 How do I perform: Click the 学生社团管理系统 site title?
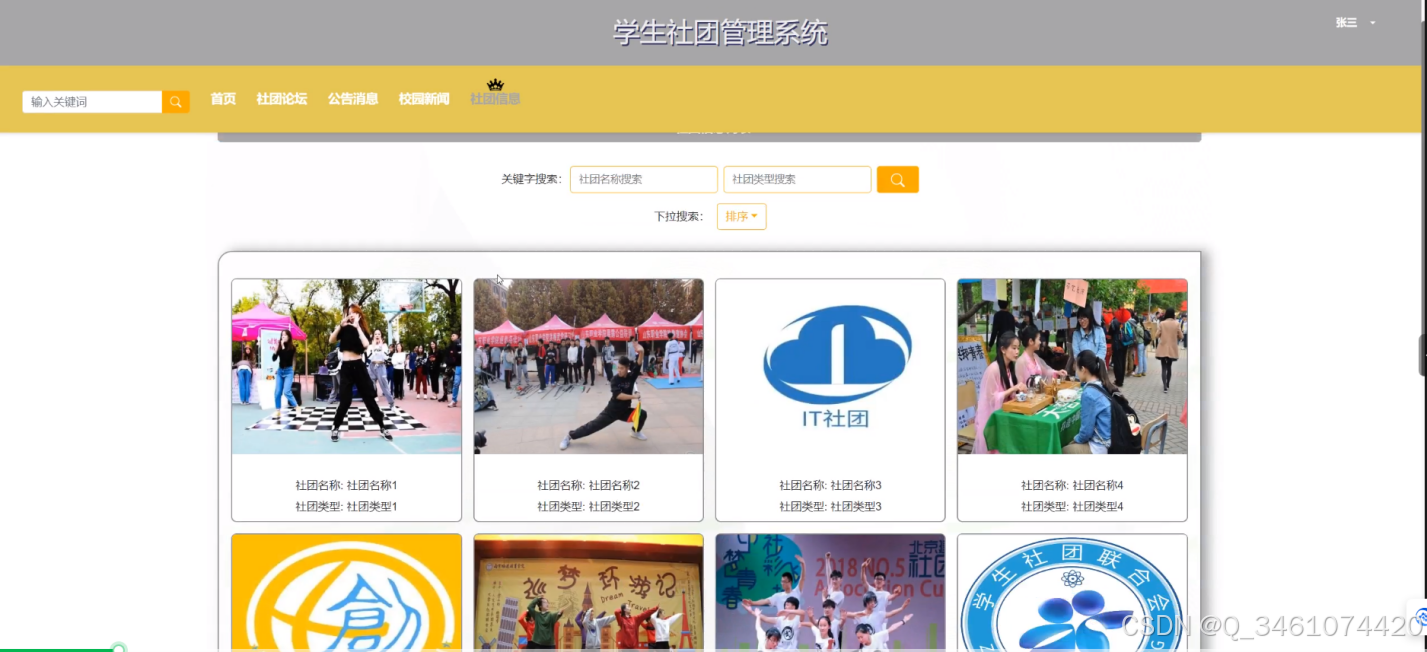[x=720, y=32]
